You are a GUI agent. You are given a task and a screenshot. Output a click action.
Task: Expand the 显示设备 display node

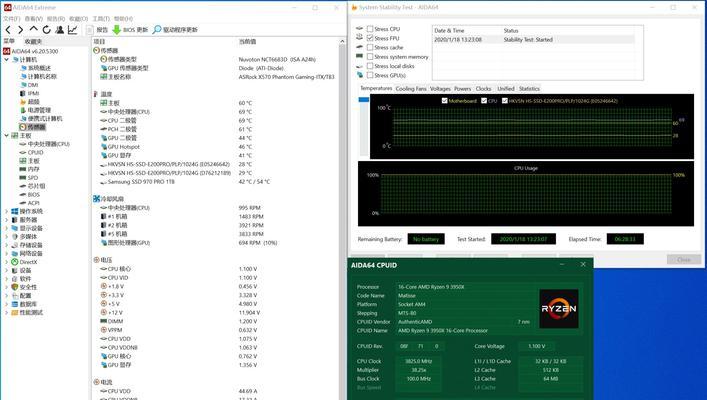pos(6,228)
